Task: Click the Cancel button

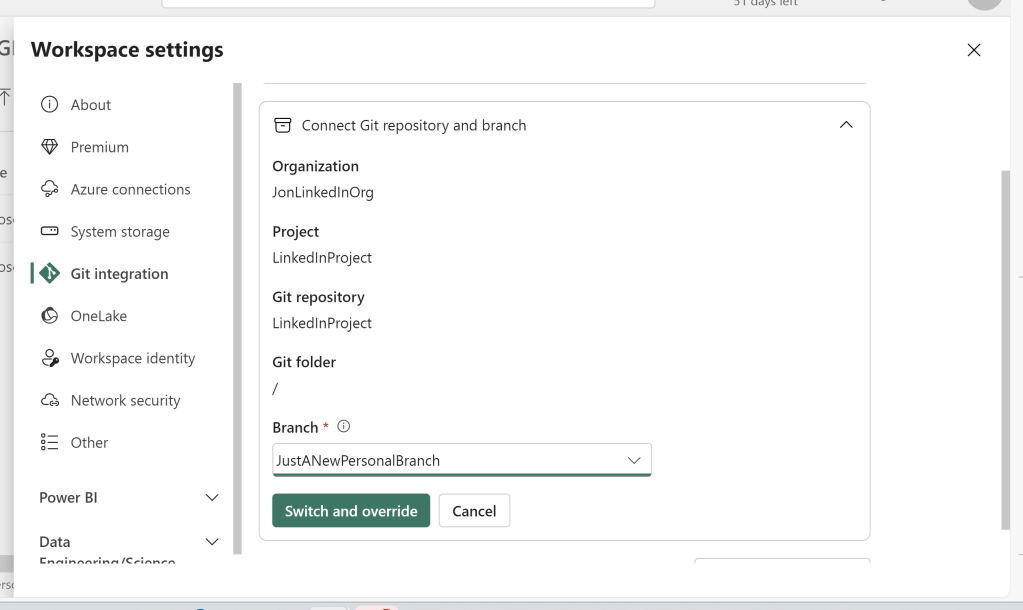Action: point(474,511)
